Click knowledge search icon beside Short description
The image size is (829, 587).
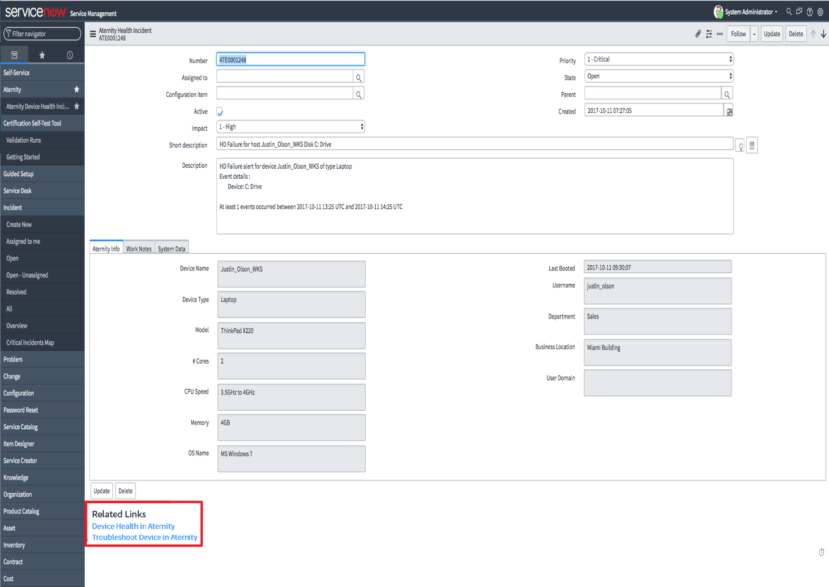[752, 145]
